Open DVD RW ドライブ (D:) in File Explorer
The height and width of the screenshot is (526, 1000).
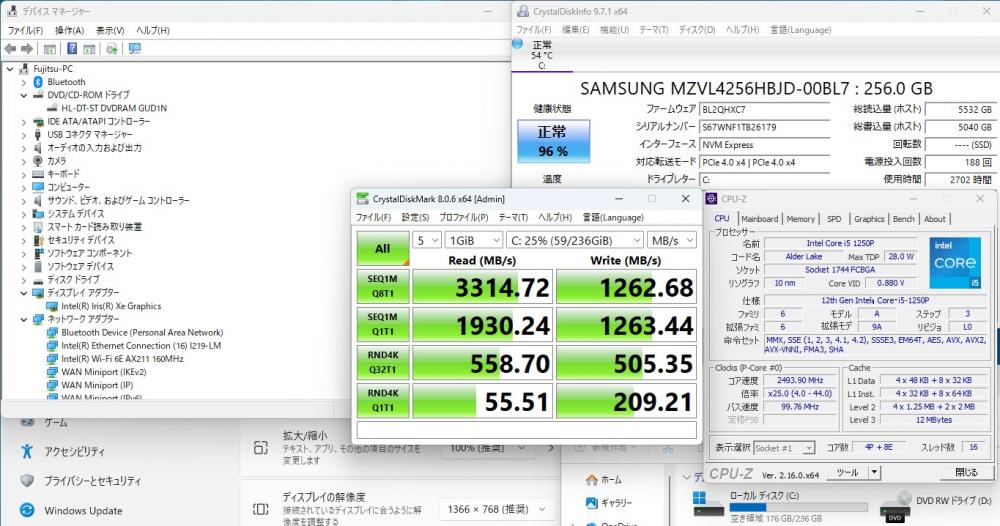(936, 506)
